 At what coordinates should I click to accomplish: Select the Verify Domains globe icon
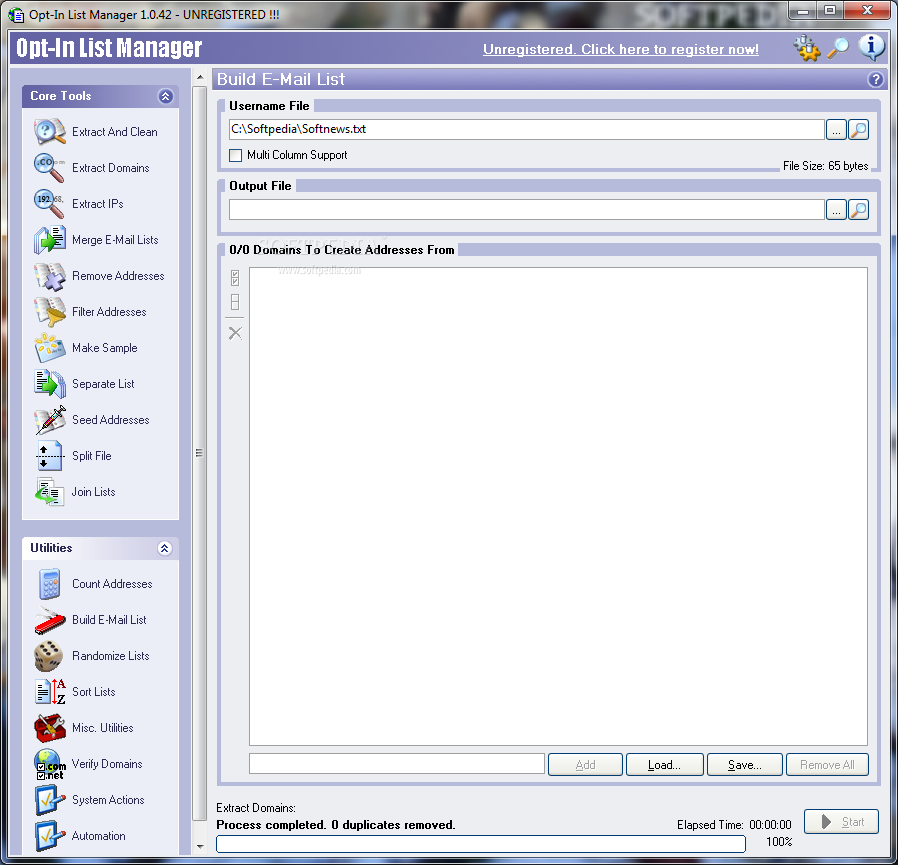click(x=49, y=764)
